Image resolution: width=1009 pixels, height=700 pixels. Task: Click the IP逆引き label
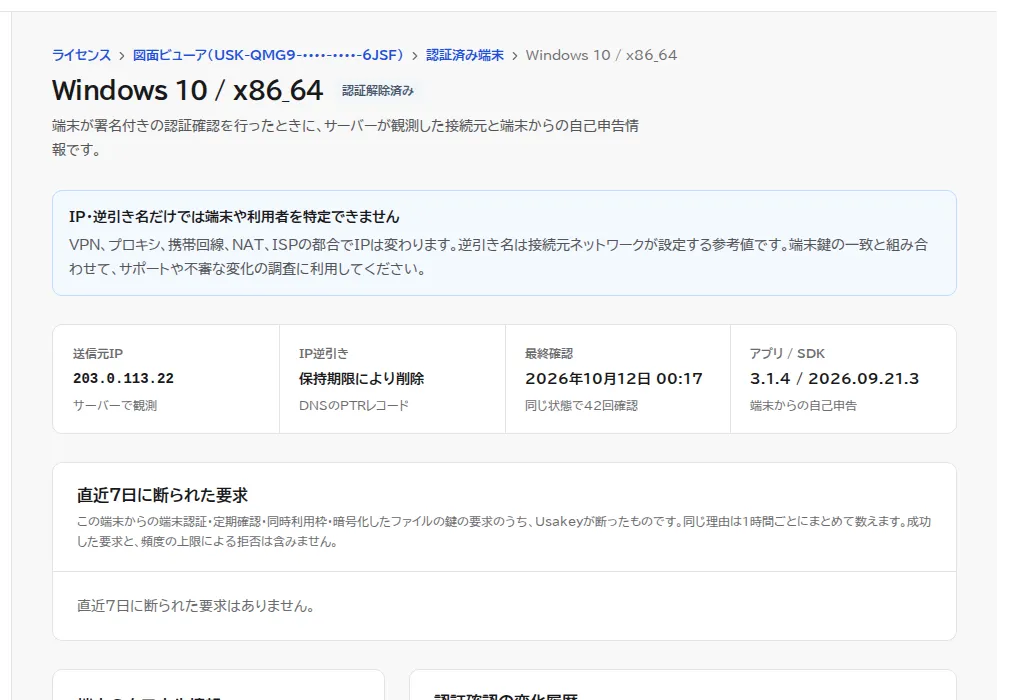323,353
